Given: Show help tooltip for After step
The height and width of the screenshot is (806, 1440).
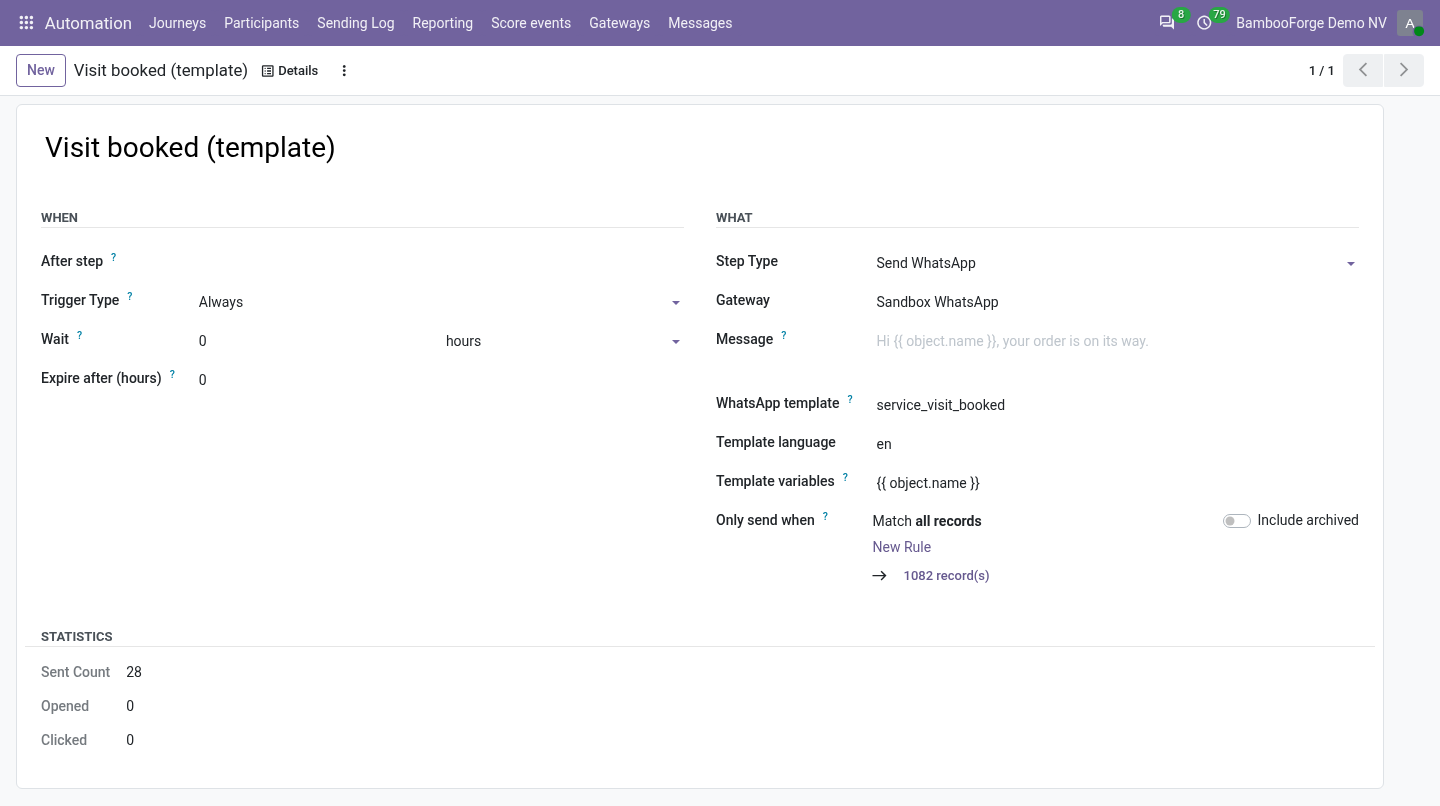Looking at the screenshot, I should (113, 257).
